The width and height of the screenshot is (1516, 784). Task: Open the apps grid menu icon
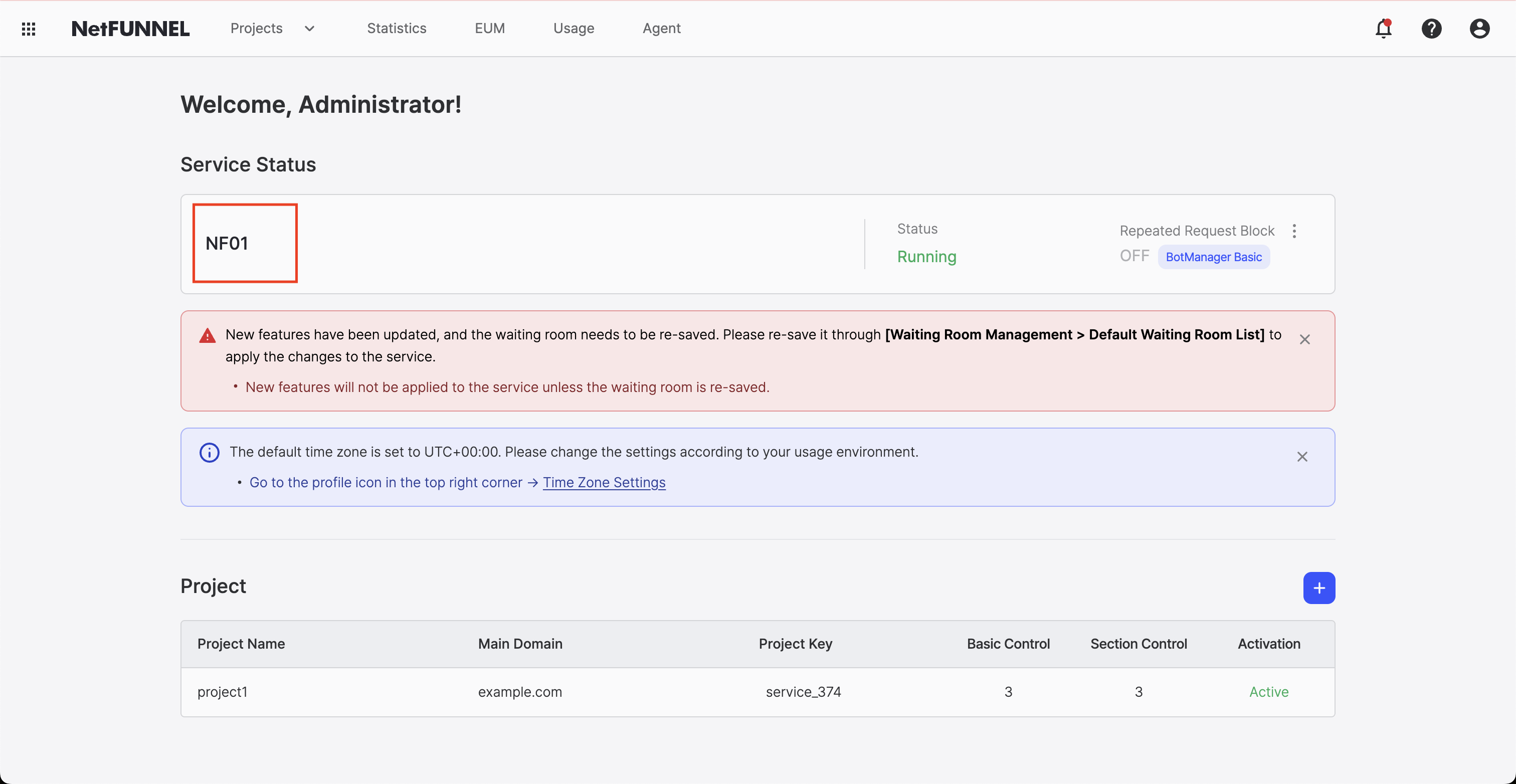28,28
